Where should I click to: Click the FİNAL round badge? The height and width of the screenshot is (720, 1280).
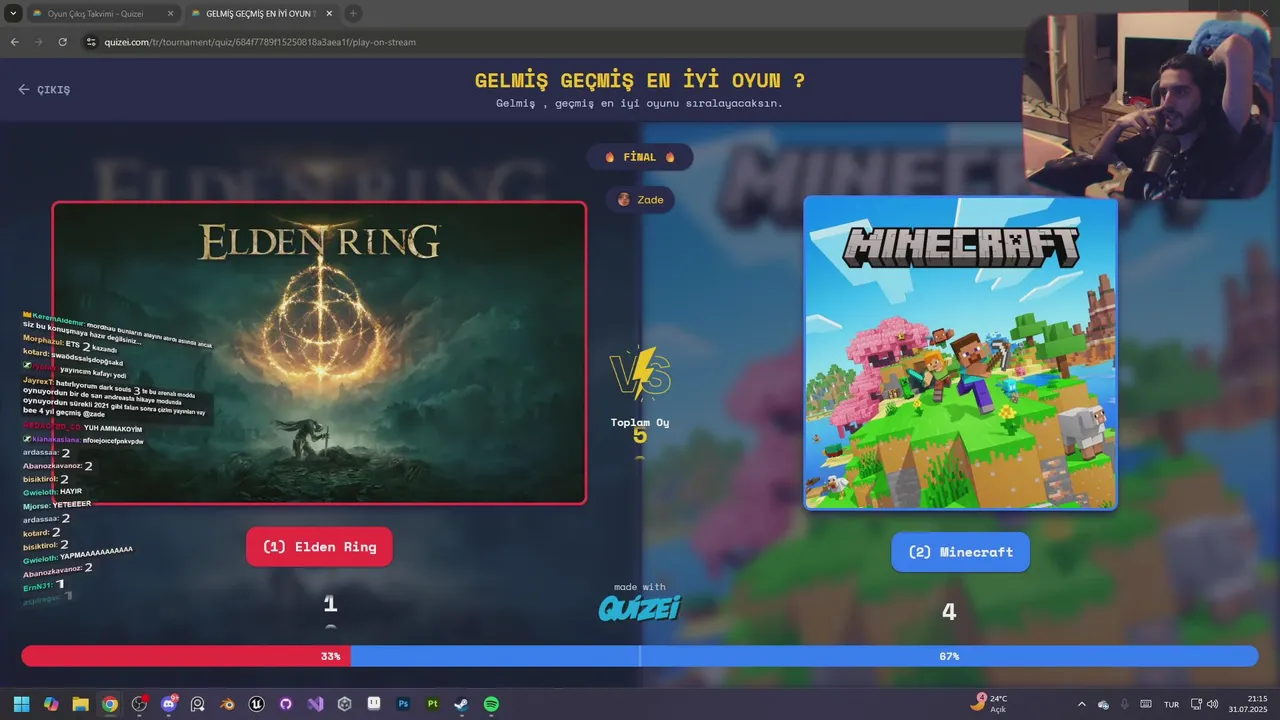[x=640, y=157]
